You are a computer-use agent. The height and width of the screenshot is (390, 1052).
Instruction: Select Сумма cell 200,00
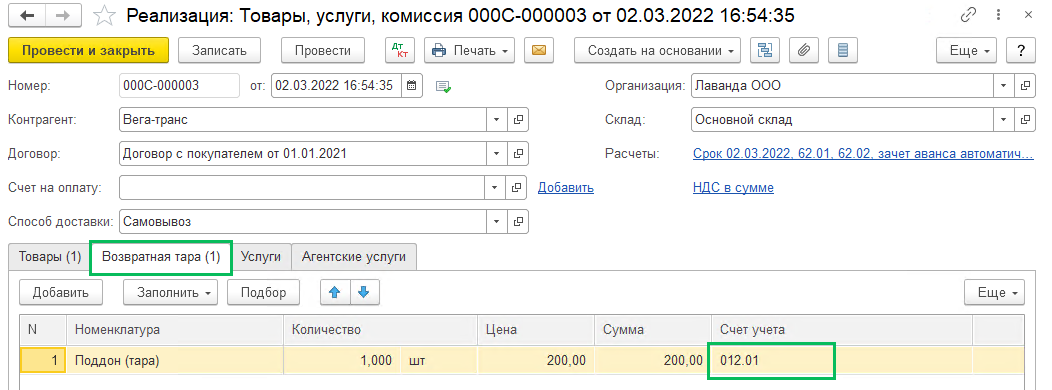click(x=653, y=360)
